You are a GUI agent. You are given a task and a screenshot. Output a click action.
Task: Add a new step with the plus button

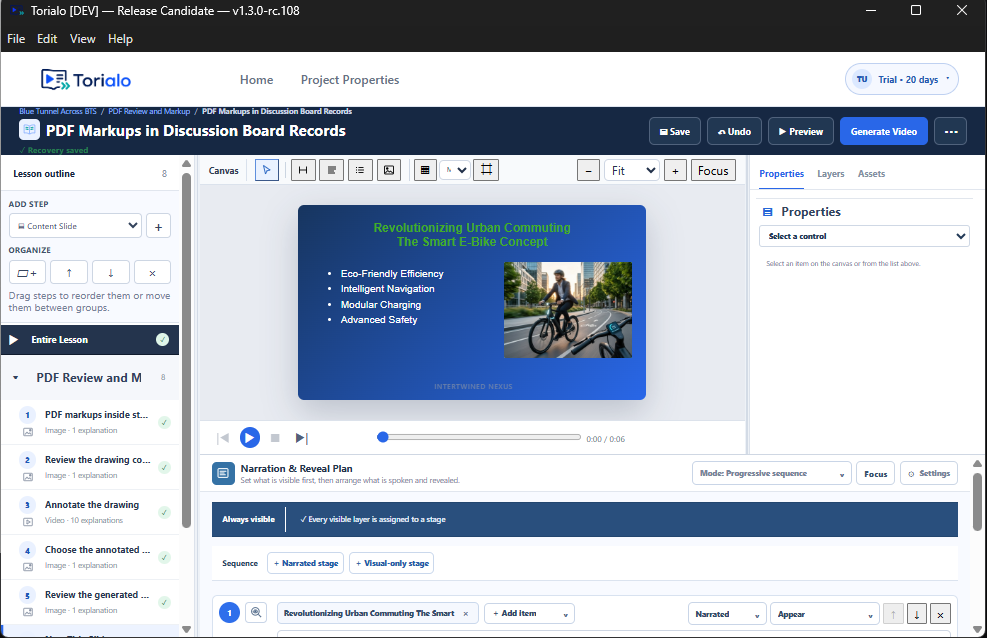[159, 227]
